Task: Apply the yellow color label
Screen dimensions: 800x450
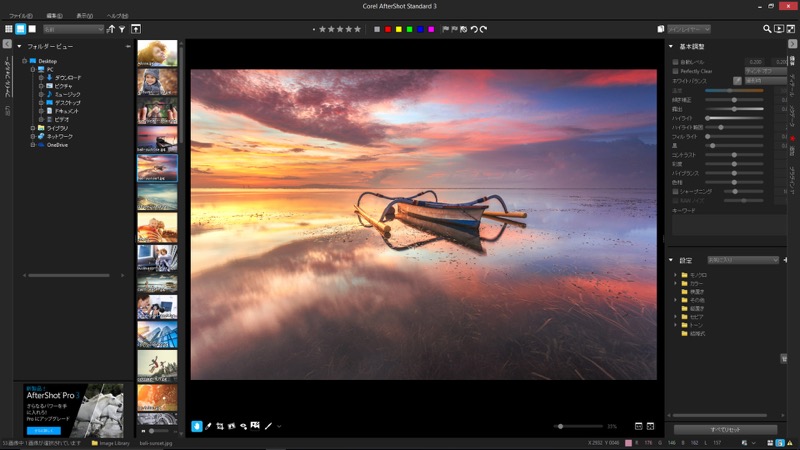Action: pyautogui.click(x=398, y=30)
